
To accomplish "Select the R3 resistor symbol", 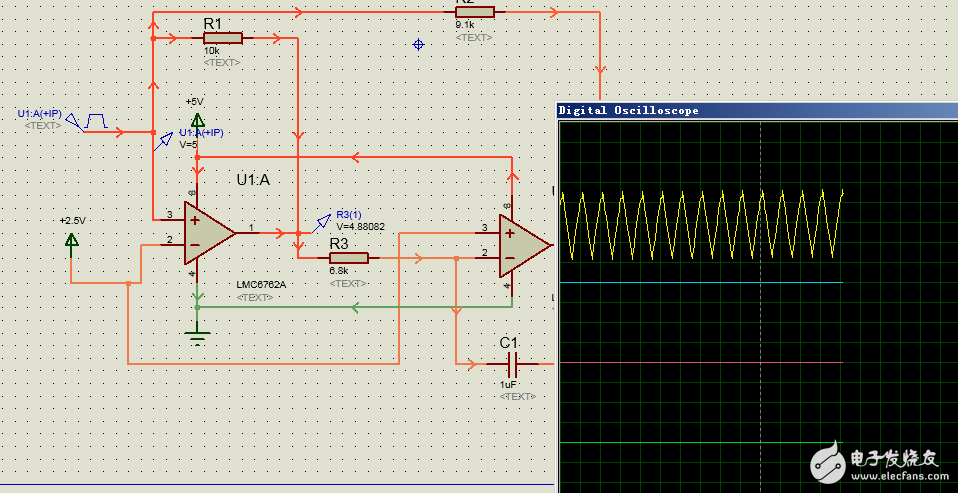I will (x=348, y=257).
